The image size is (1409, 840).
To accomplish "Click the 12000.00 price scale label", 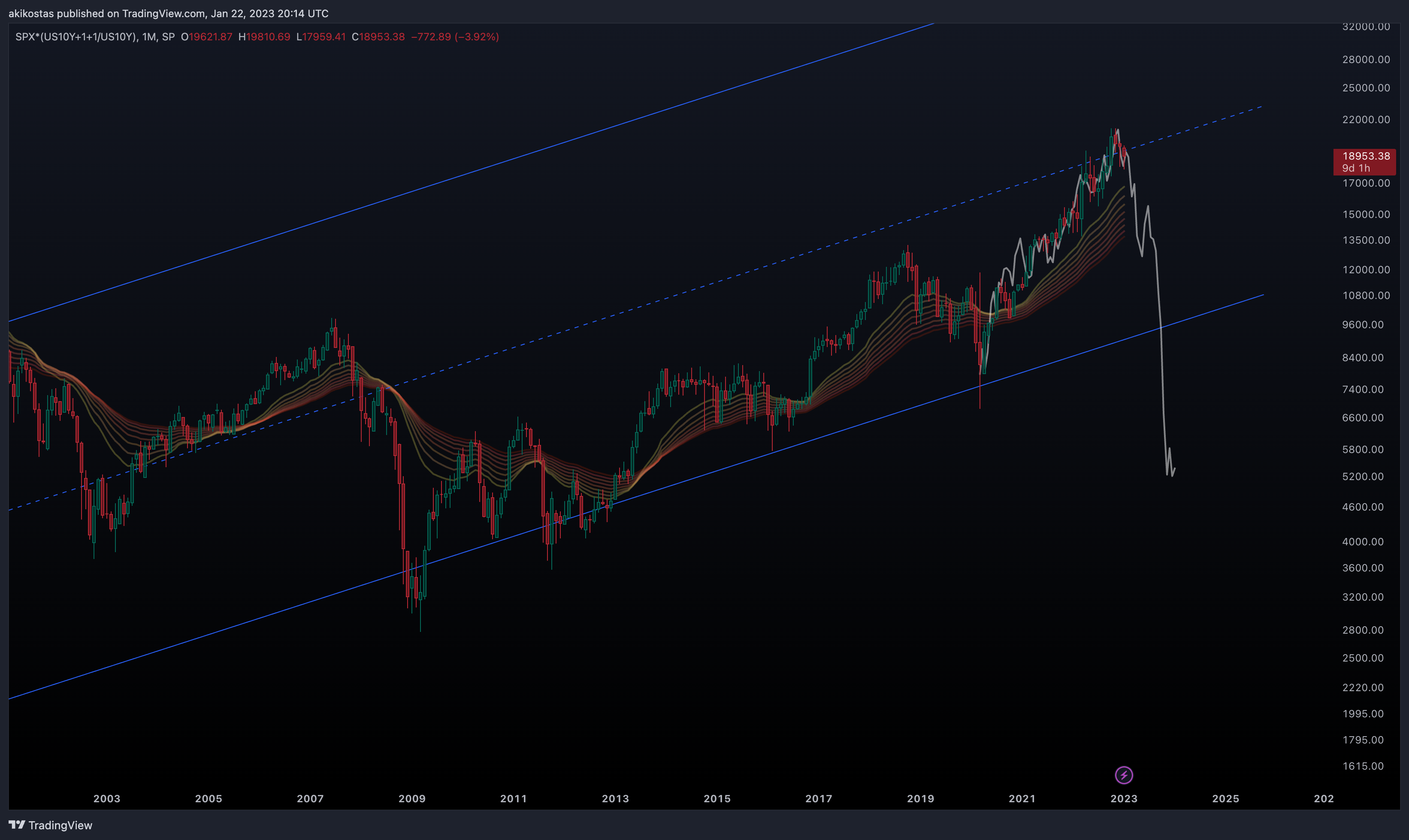I will point(1366,269).
